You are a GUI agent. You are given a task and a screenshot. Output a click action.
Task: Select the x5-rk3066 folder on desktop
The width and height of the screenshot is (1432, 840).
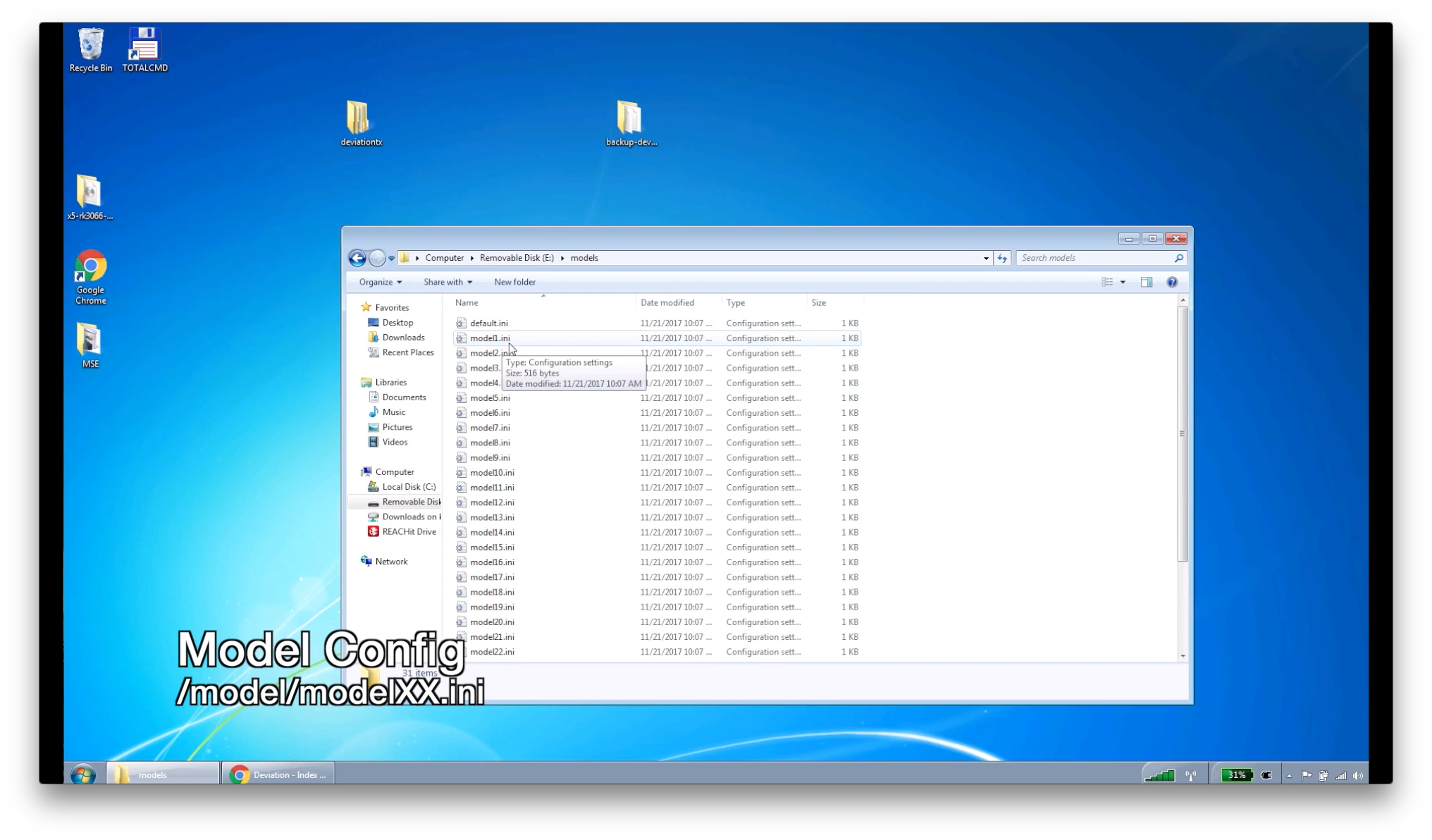click(x=89, y=197)
